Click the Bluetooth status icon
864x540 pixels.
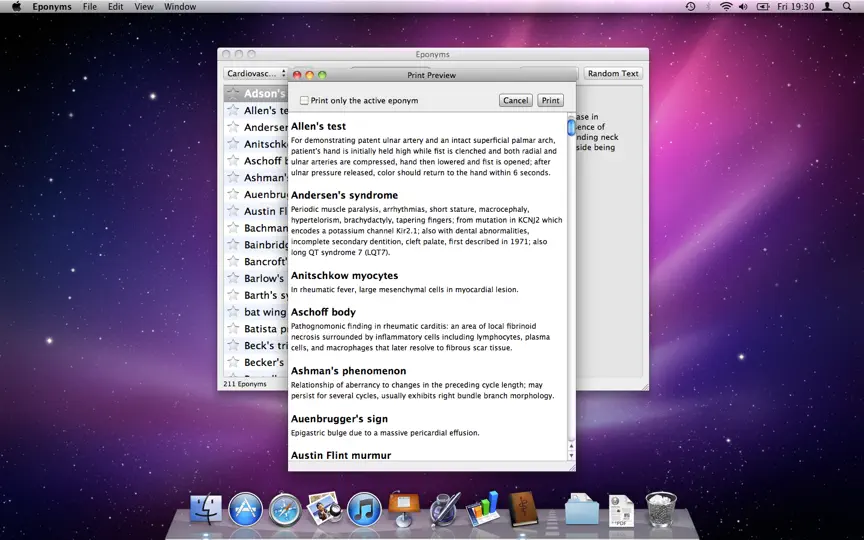coord(709,7)
